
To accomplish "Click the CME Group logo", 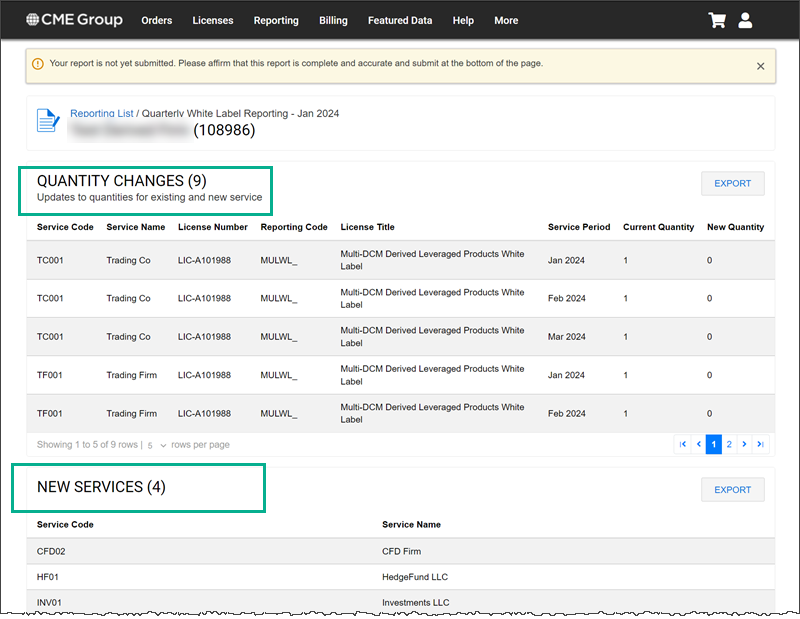I will tap(74, 20).
